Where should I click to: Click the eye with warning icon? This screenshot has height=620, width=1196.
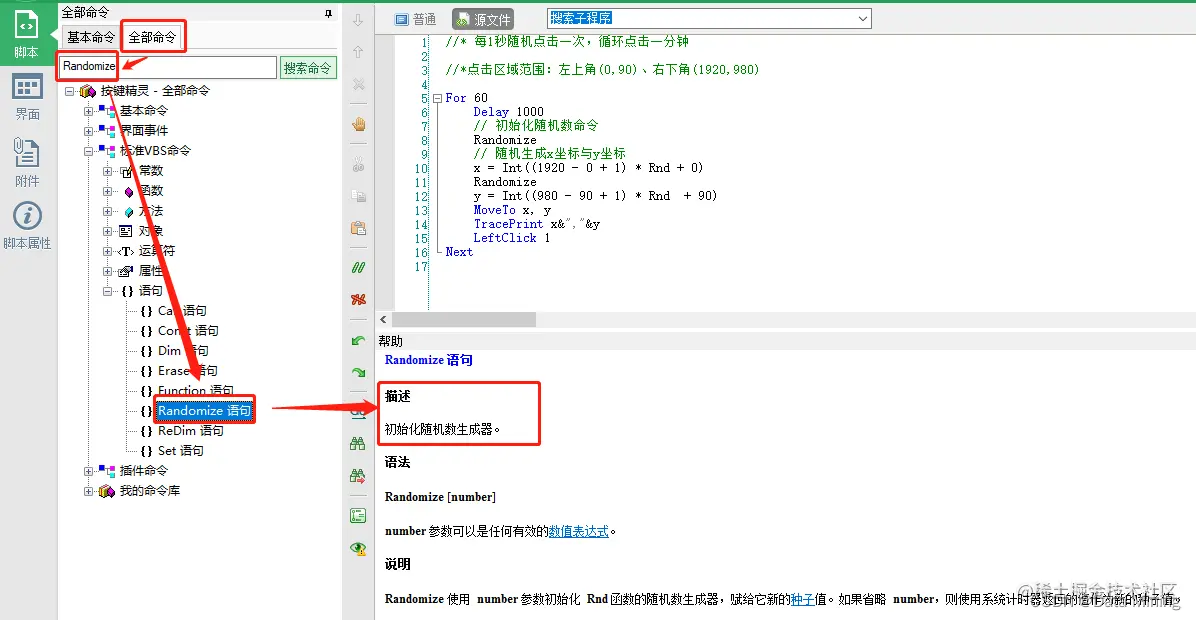tap(358, 548)
